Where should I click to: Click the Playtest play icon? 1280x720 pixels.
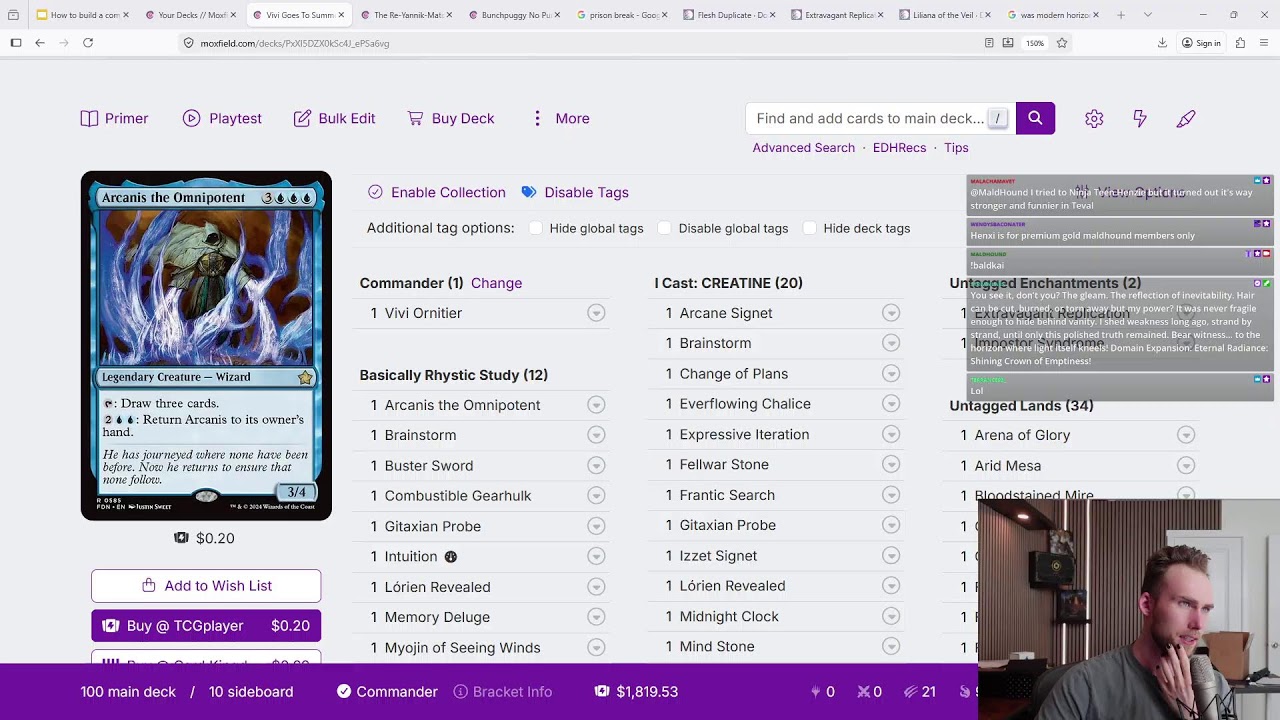pyautogui.click(x=191, y=118)
